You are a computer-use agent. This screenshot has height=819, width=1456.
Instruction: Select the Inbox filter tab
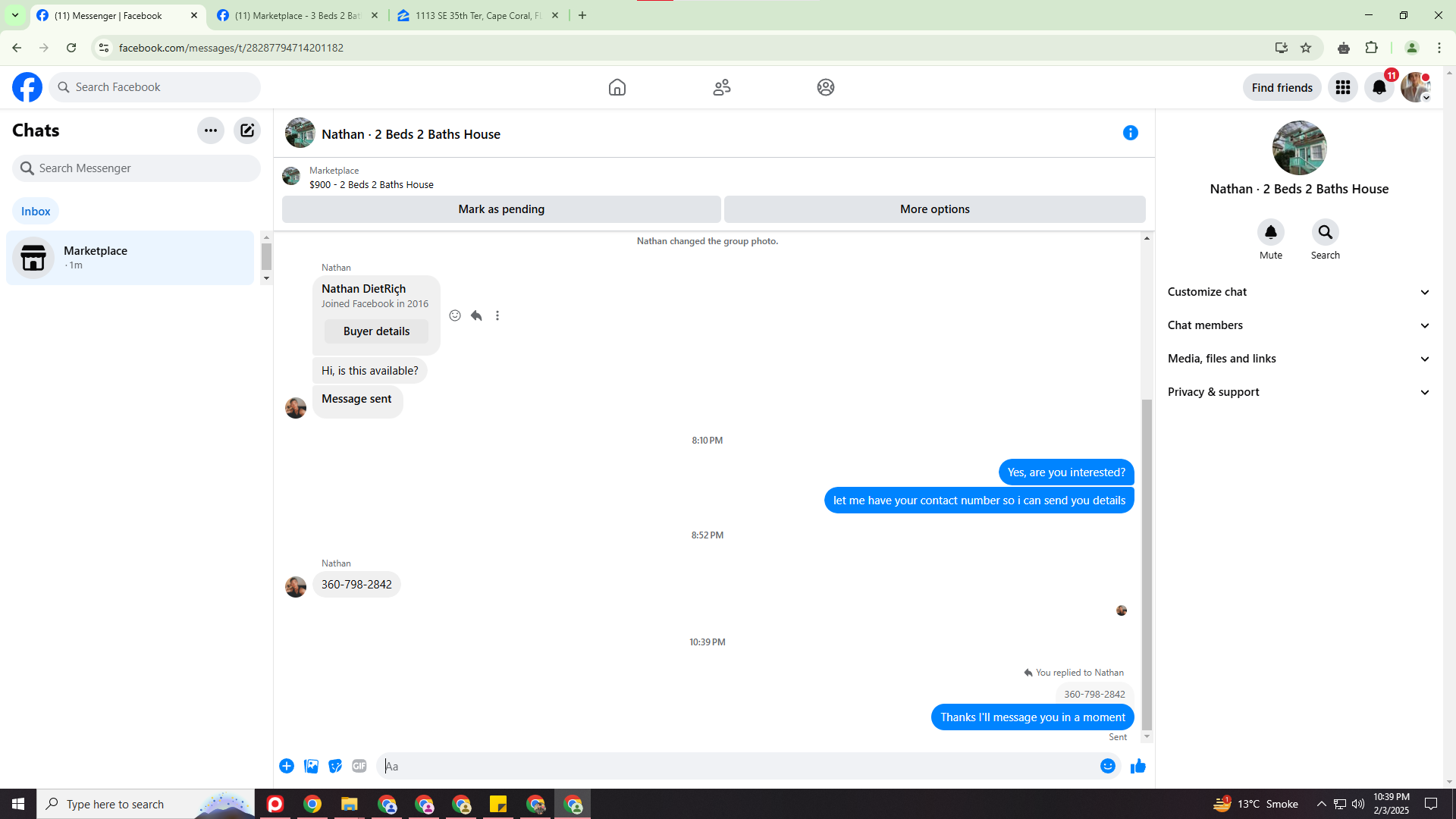(x=36, y=212)
